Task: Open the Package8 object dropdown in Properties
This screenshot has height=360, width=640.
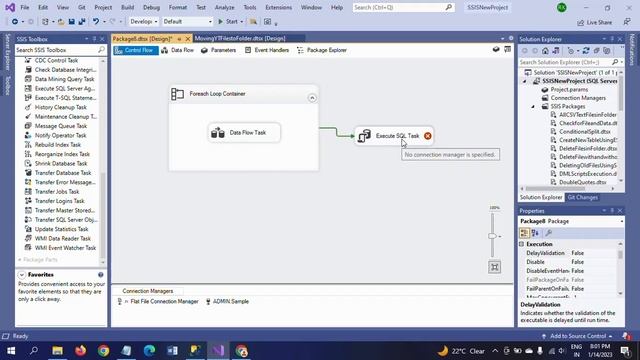Action: (x=622, y=221)
